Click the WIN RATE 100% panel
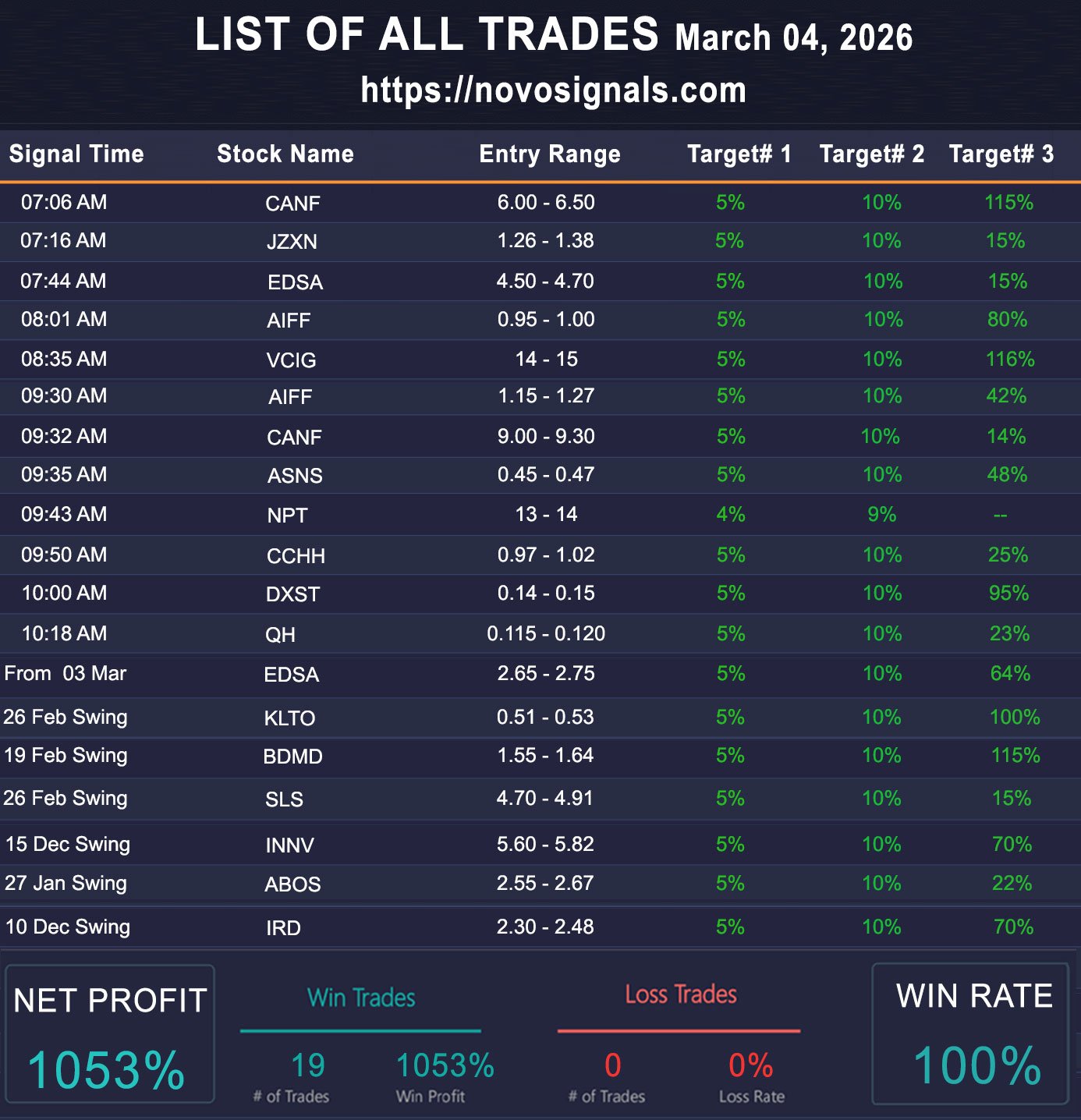Screen dimensions: 1081x1120 click(972, 1034)
